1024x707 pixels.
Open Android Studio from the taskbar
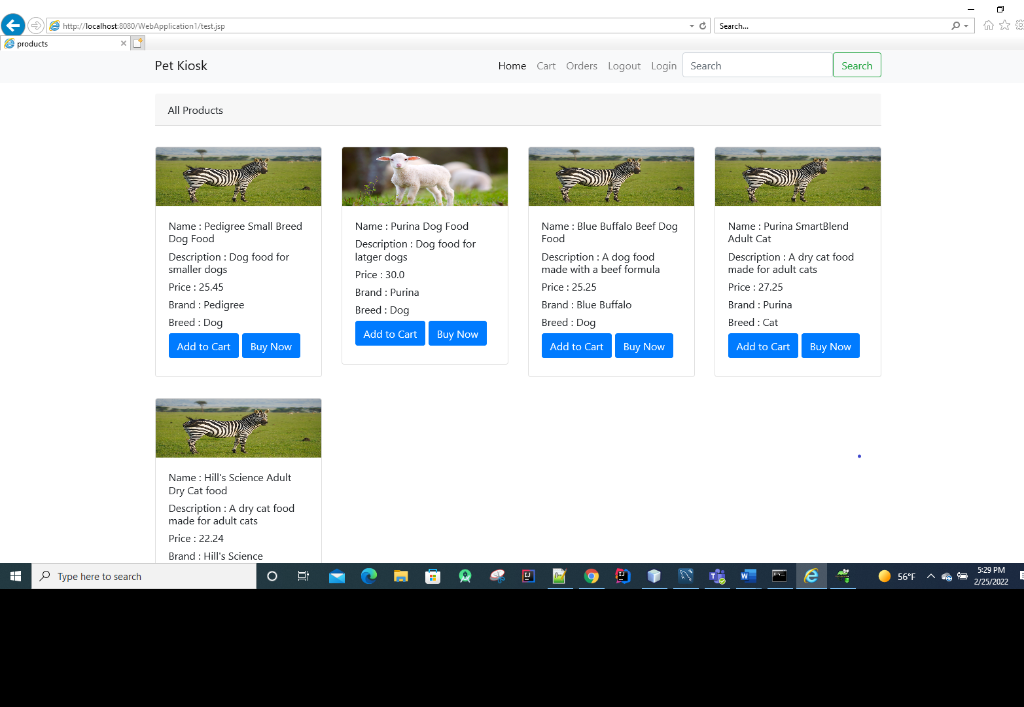[x=465, y=576]
